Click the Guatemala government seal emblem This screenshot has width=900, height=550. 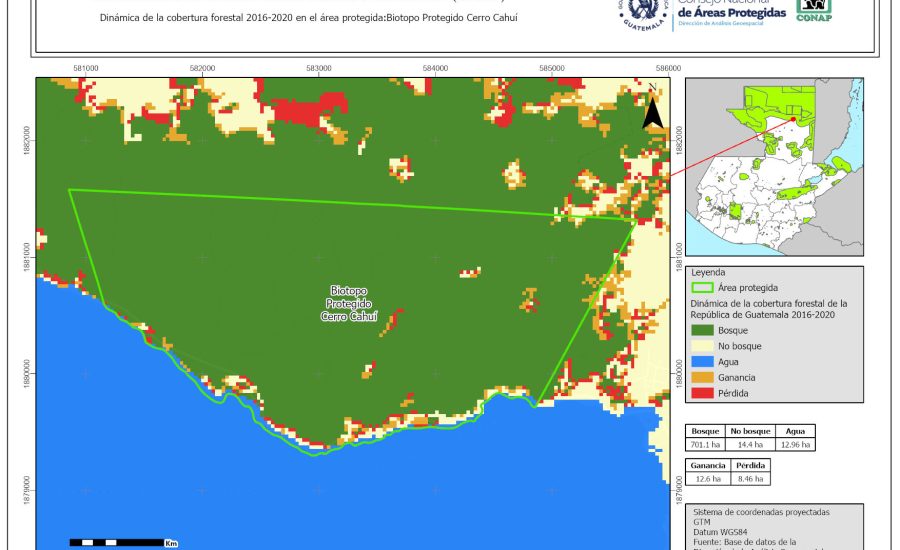click(x=648, y=14)
